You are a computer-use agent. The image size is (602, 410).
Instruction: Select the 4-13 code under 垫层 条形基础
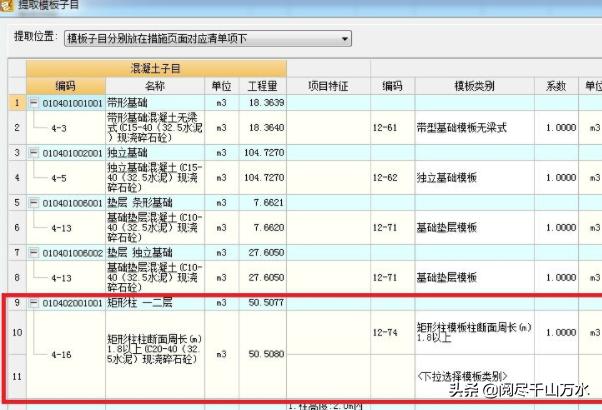tap(61, 228)
